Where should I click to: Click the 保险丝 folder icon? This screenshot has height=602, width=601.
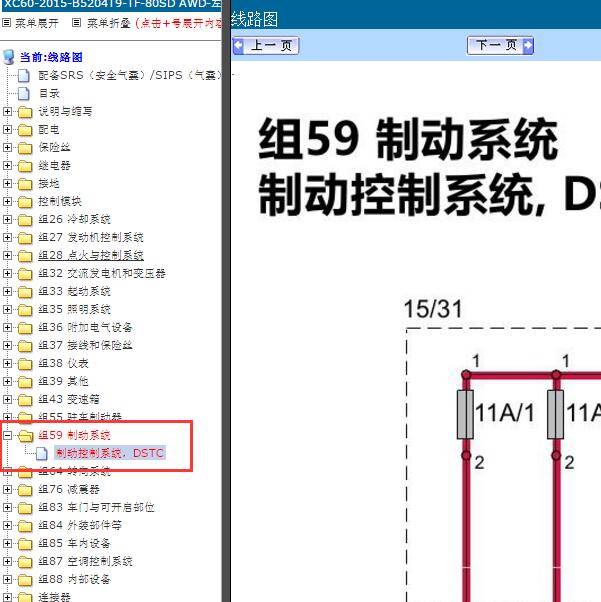(25, 148)
